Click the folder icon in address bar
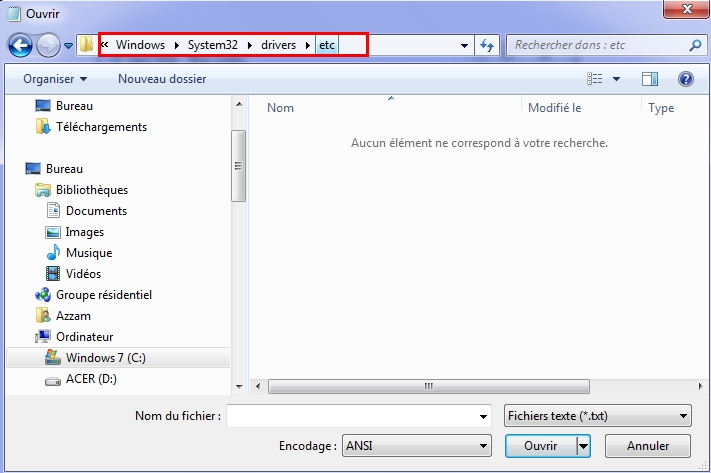 click(86, 44)
